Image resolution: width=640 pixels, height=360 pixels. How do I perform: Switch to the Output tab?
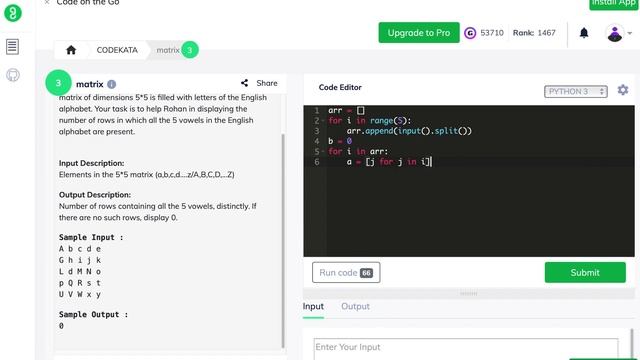pyautogui.click(x=355, y=307)
